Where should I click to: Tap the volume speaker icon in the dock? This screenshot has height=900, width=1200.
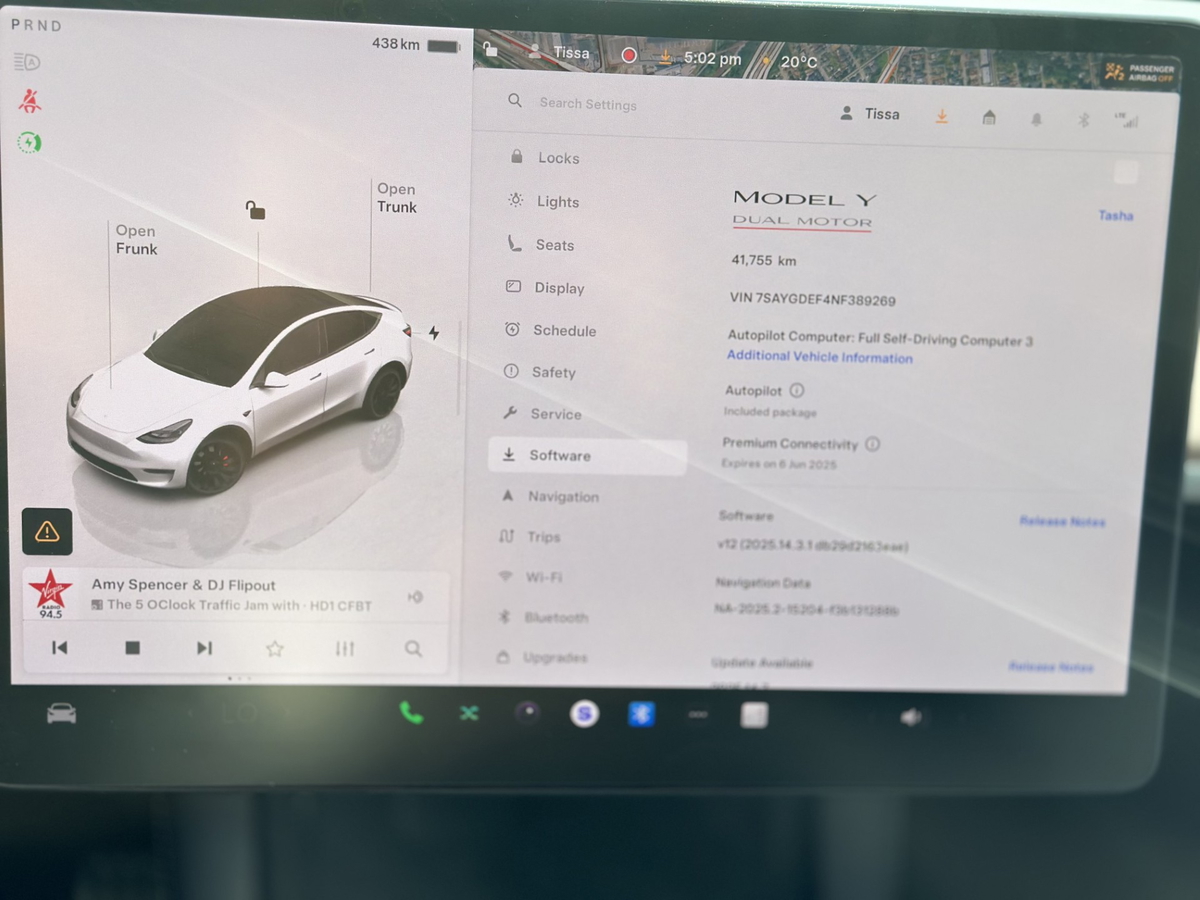pyautogui.click(x=910, y=717)
